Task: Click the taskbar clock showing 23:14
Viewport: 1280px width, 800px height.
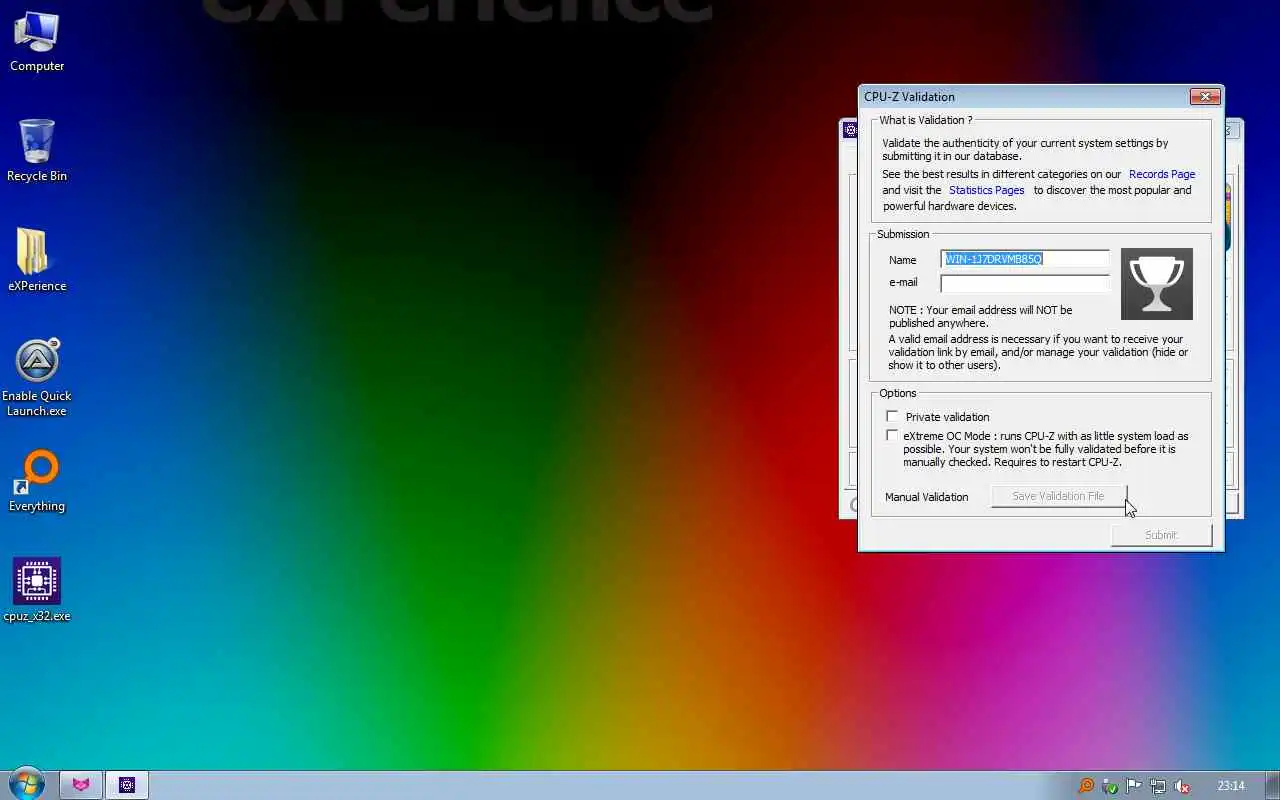Action: [x=1231, y=786]
